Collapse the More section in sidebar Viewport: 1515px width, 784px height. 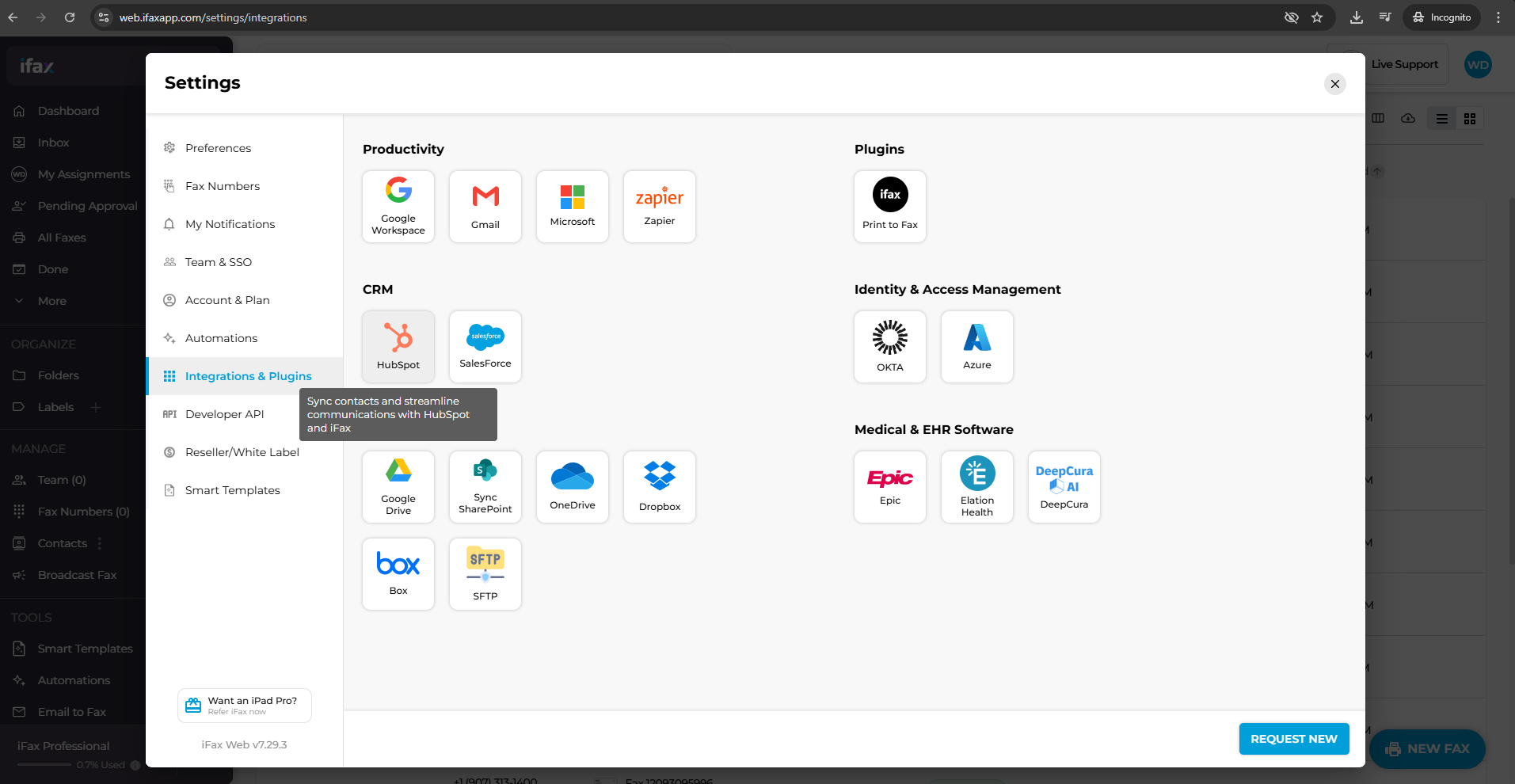click(51, 301)
